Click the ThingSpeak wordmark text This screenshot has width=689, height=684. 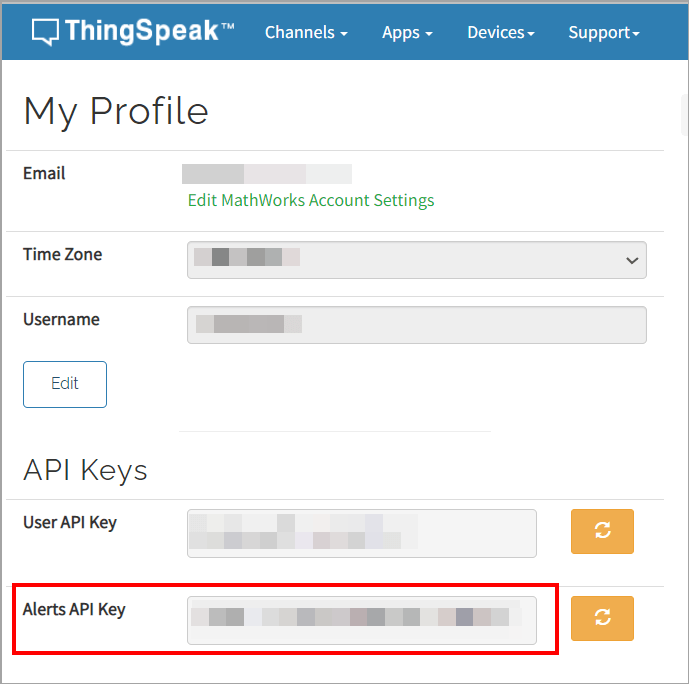[149, 31]
